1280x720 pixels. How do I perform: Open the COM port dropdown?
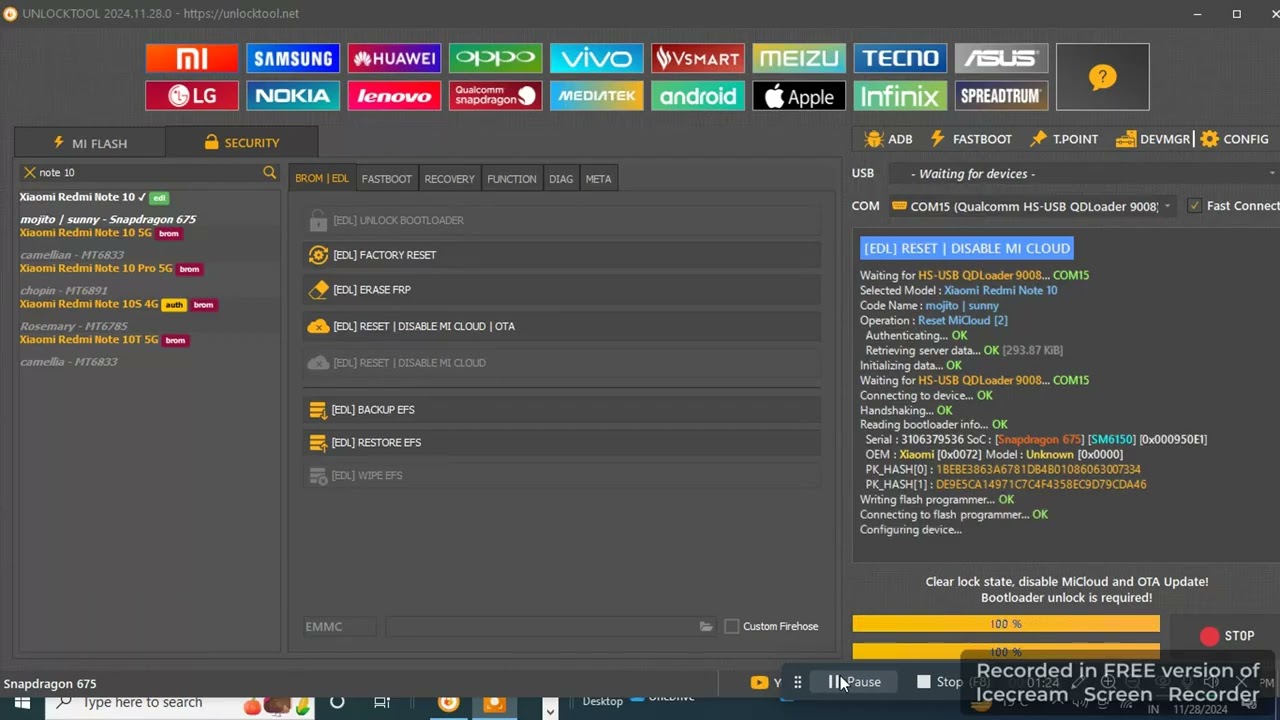pos(1032,206)
